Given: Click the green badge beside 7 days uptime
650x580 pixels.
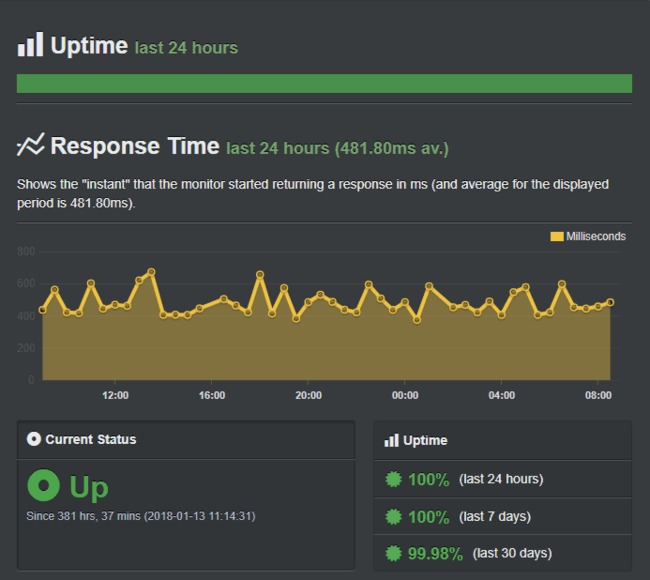Looking at the screenshot, I should tap(393, 516).
